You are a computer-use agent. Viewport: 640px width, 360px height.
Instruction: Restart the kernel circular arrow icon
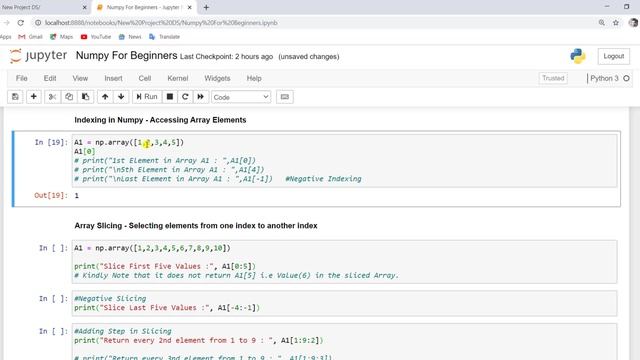(x=185, y=97)
